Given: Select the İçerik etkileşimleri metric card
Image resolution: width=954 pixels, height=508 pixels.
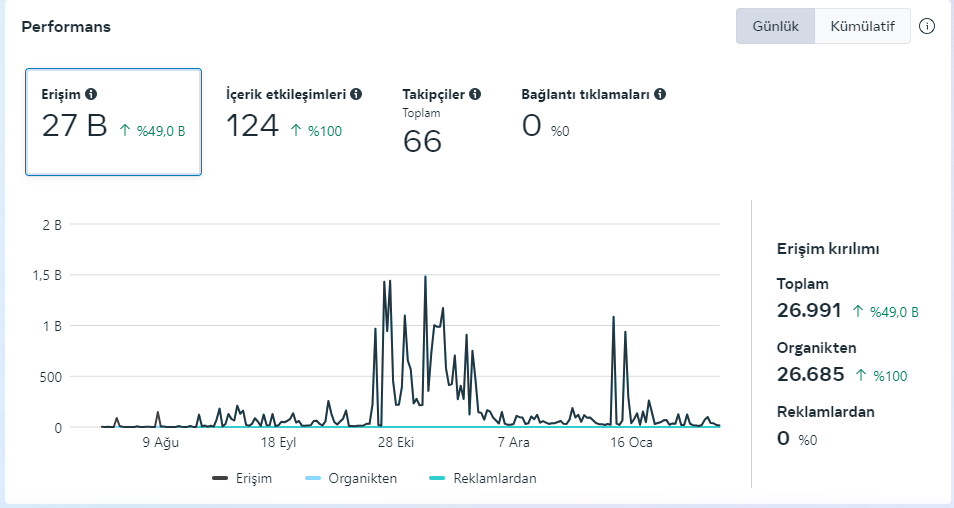Looking at the screenshot, I should pos(293,122).
